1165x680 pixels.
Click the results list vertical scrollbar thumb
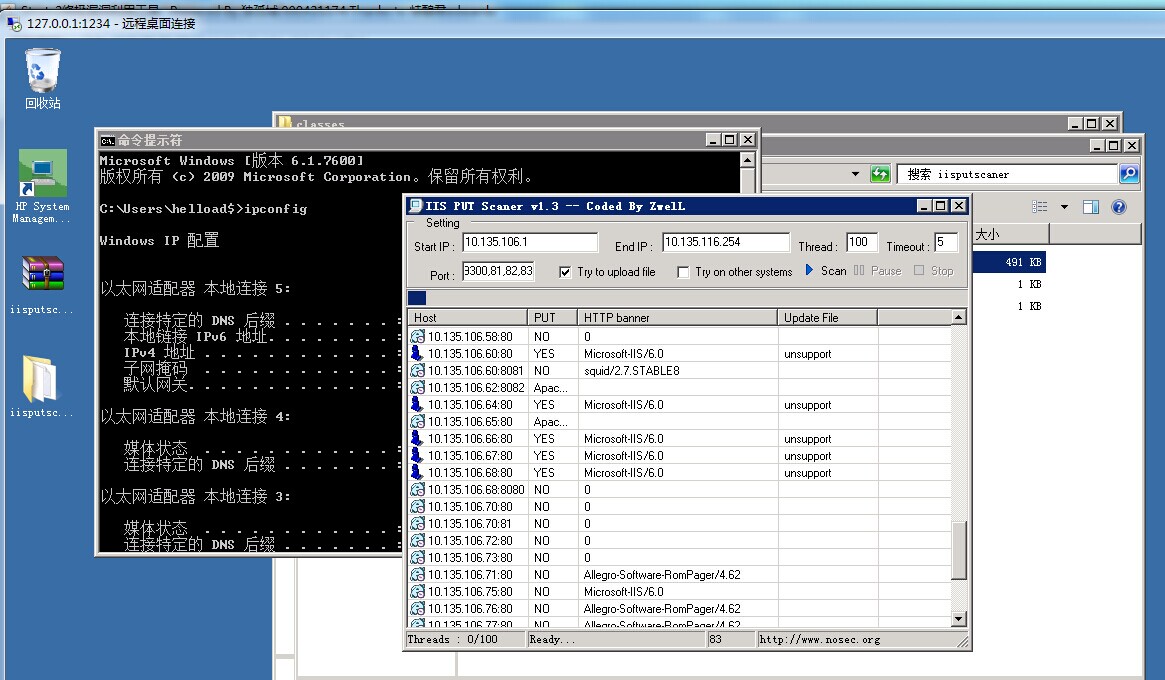pos(958,550)
